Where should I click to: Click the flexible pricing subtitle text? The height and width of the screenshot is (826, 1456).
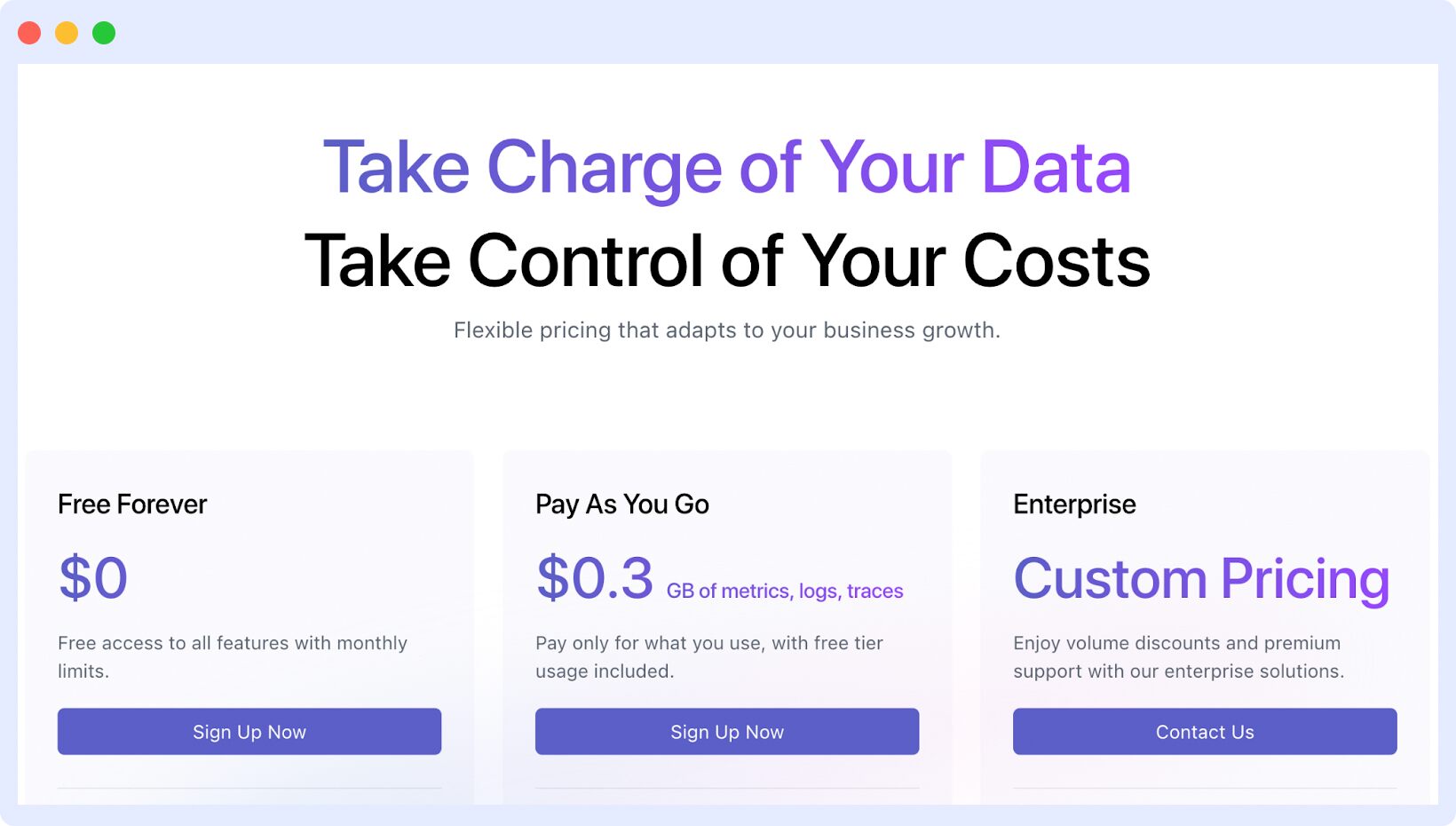tap(726, 330)
